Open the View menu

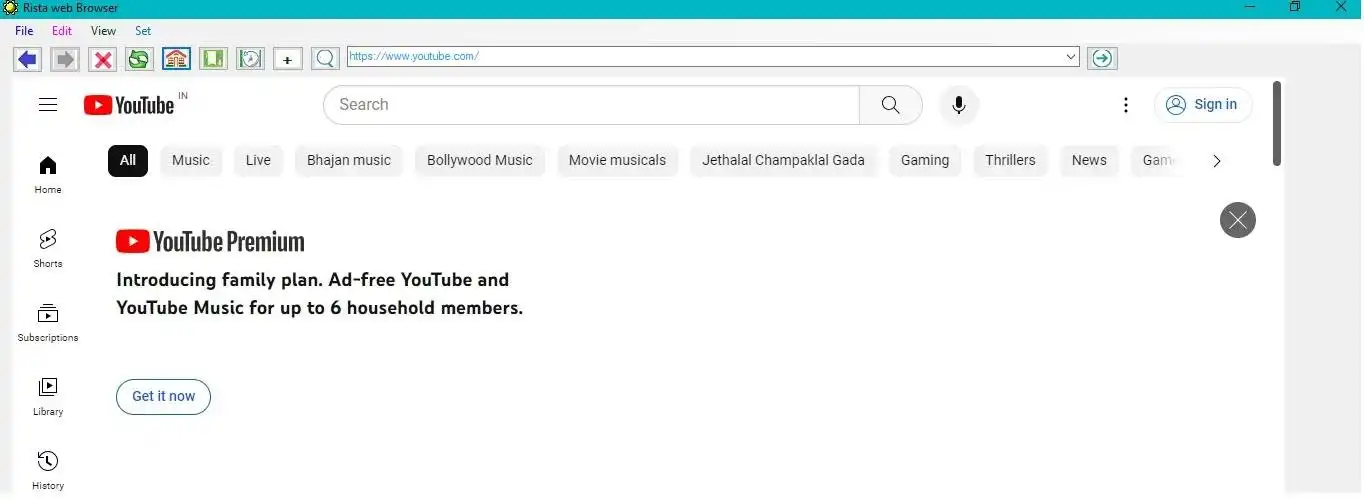coord(103,31)
